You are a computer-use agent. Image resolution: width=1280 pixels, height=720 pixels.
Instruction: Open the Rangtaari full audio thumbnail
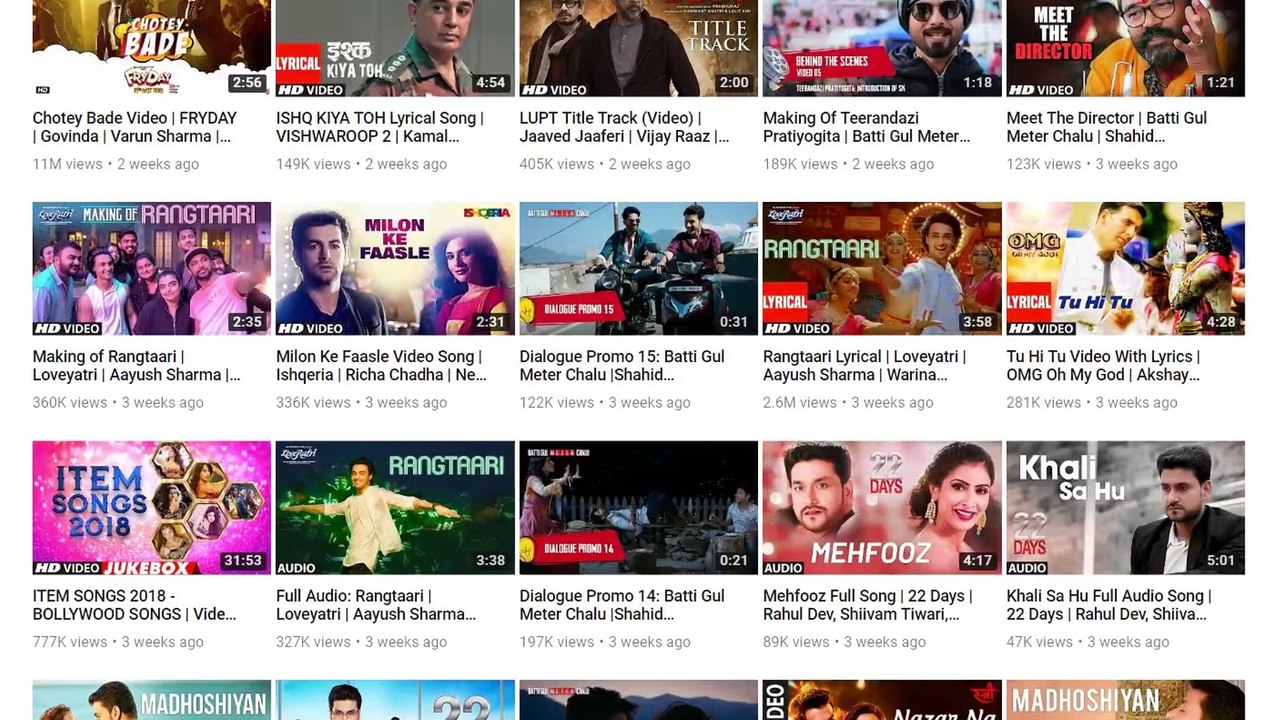(x=395, y=507)
